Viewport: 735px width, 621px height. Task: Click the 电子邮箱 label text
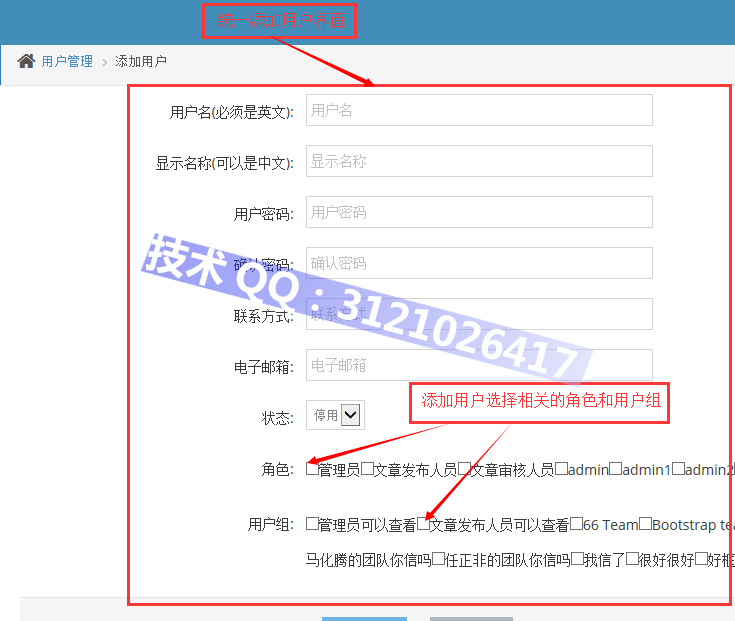click(x=264, y=367)
